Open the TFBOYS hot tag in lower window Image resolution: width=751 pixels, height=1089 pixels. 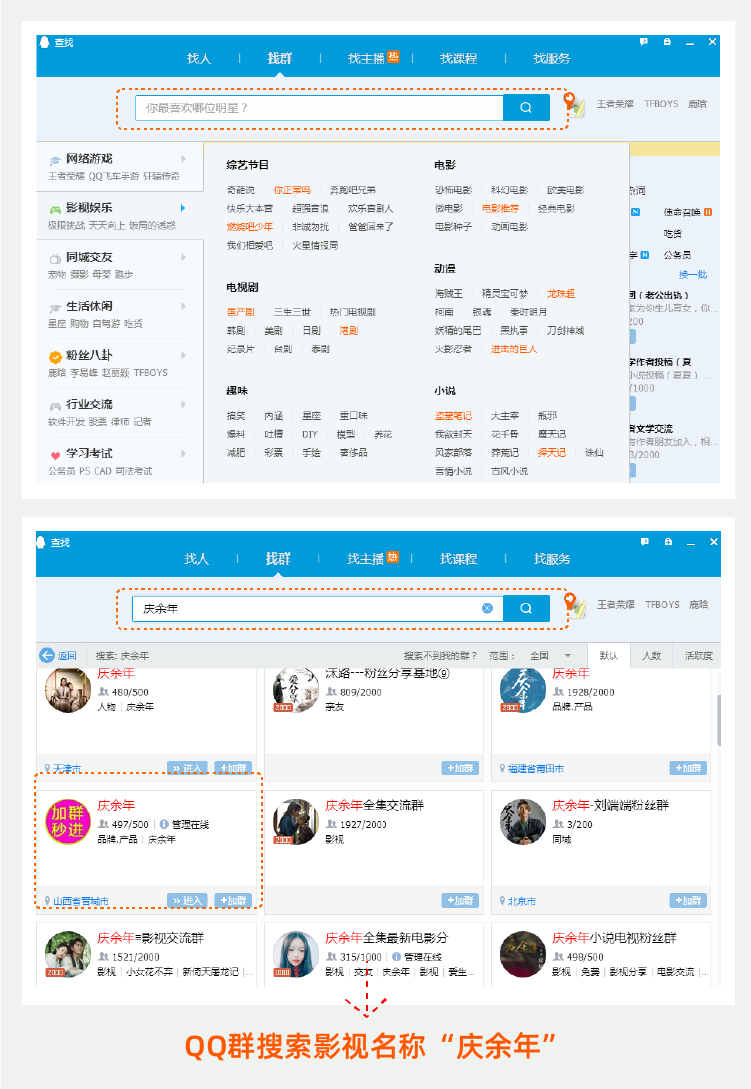(x=662, y=605)
